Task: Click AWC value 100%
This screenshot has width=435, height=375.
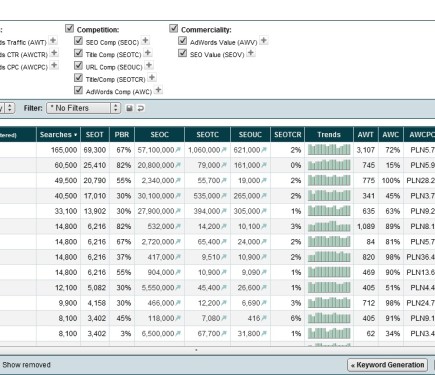Action: (391, 181)
